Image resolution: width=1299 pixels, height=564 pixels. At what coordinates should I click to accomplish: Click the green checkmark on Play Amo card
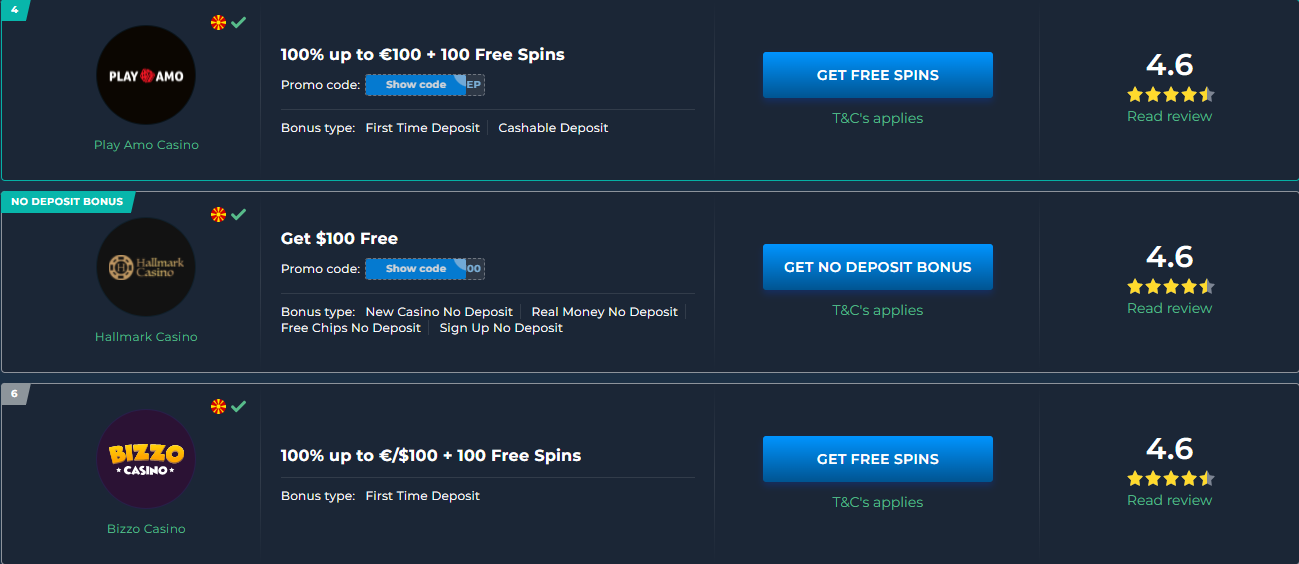click(x=238, y=22)
